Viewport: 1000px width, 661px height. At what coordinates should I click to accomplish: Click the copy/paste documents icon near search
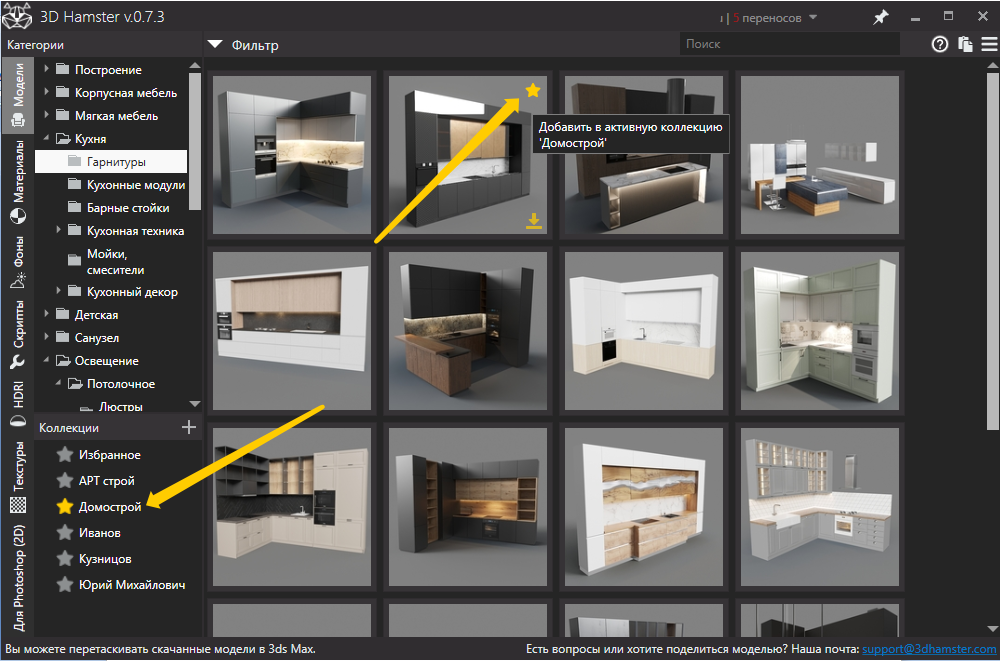click(966, 44)
